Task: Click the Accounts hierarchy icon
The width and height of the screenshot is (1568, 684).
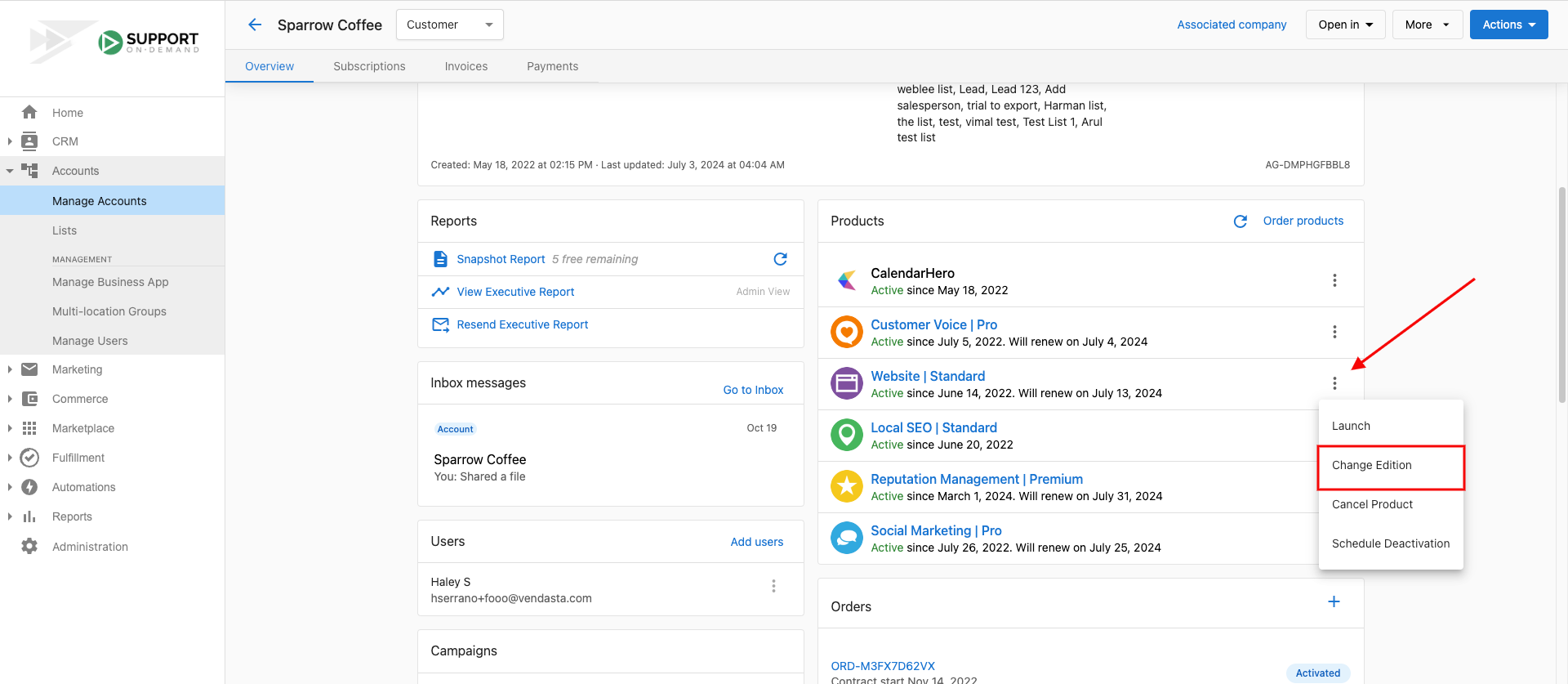Action: (29, 171)
